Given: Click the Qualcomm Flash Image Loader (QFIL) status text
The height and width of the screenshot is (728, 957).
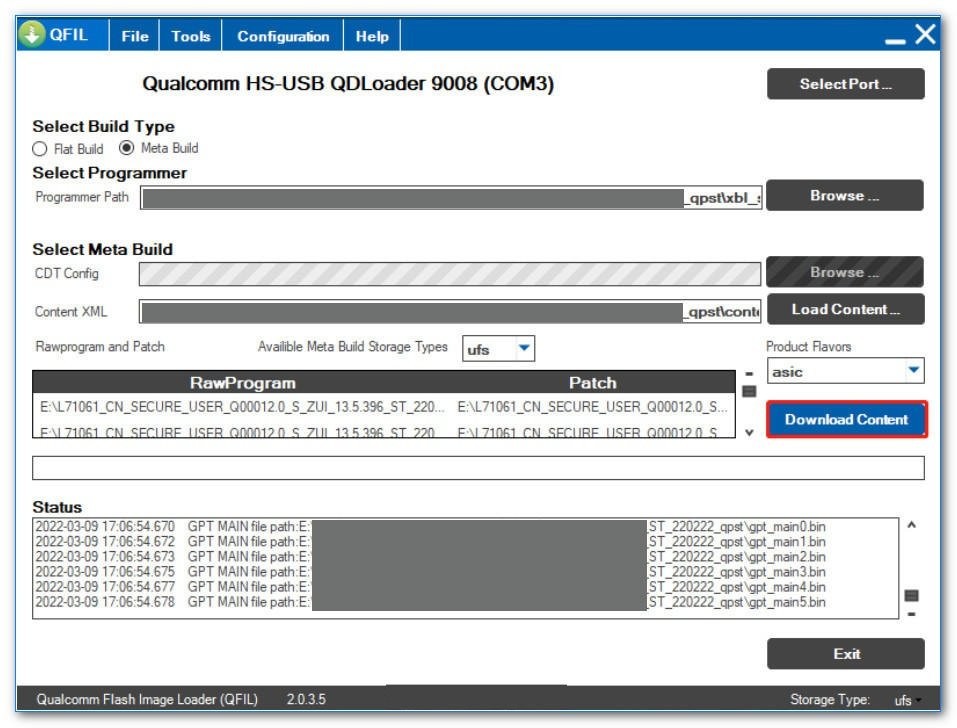Looking at the screenshot, I should [x=147, y=699].
